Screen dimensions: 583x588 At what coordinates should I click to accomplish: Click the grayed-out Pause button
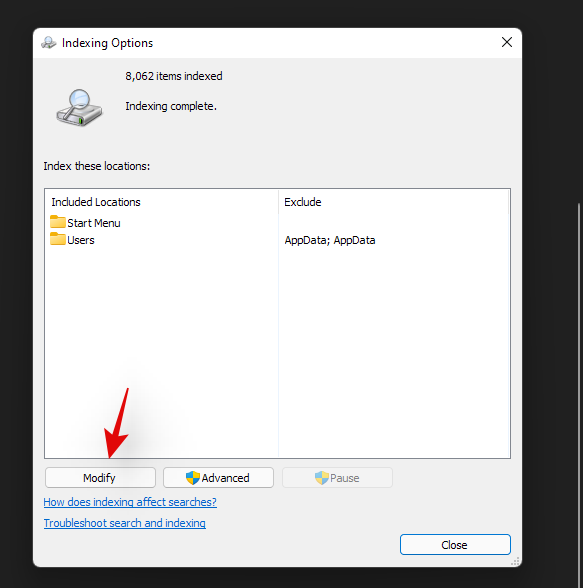tap(337, 477)
